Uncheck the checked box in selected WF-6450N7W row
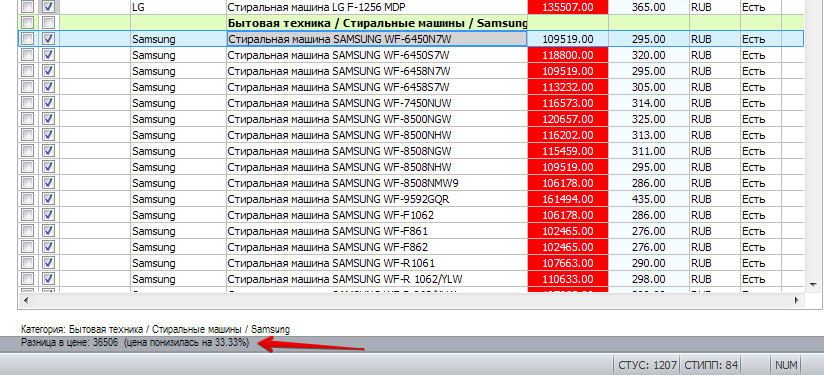This screenshot has height=375, width=824. 48,38
